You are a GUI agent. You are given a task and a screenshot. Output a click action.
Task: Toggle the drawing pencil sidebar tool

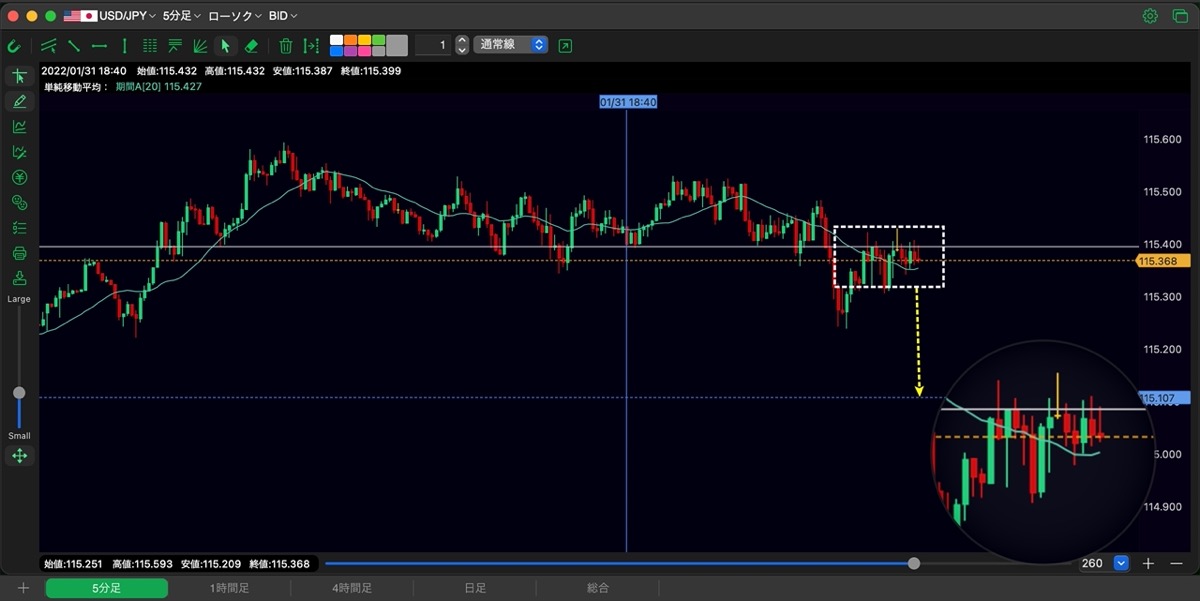tap(19, 101)
